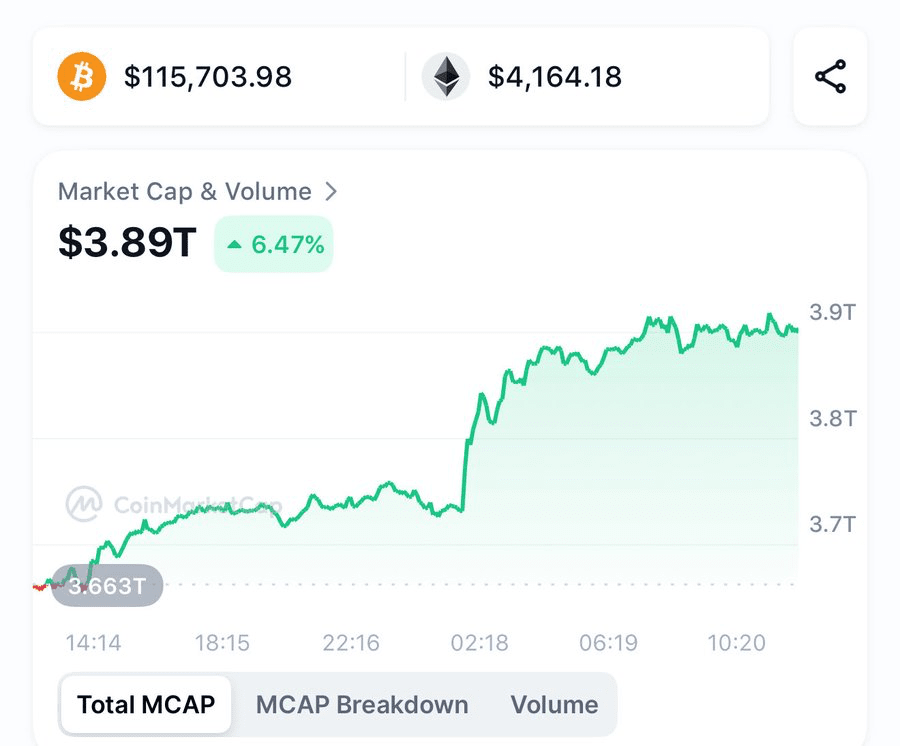
Task: Open Ethereum price $4,164.18
Action: click(x=555, y=77)
